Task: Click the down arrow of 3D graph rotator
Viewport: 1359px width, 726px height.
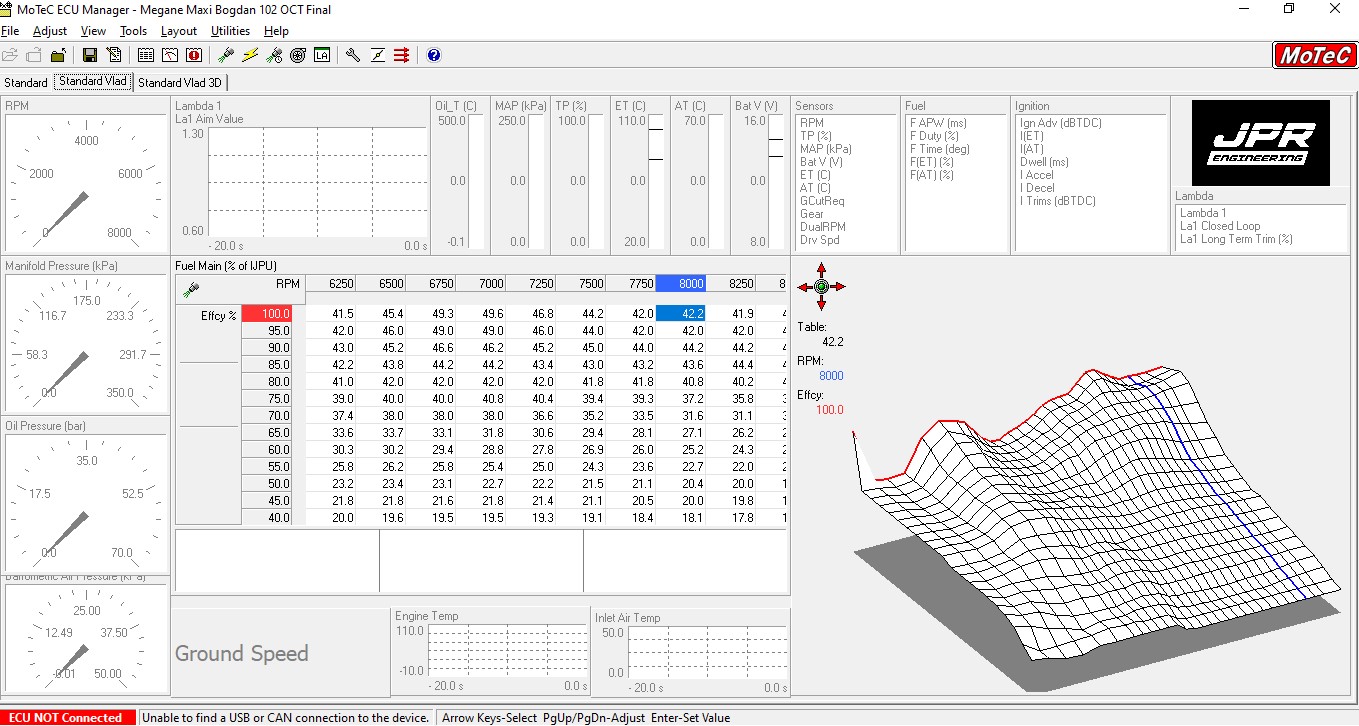Action: tap(821, 303)
